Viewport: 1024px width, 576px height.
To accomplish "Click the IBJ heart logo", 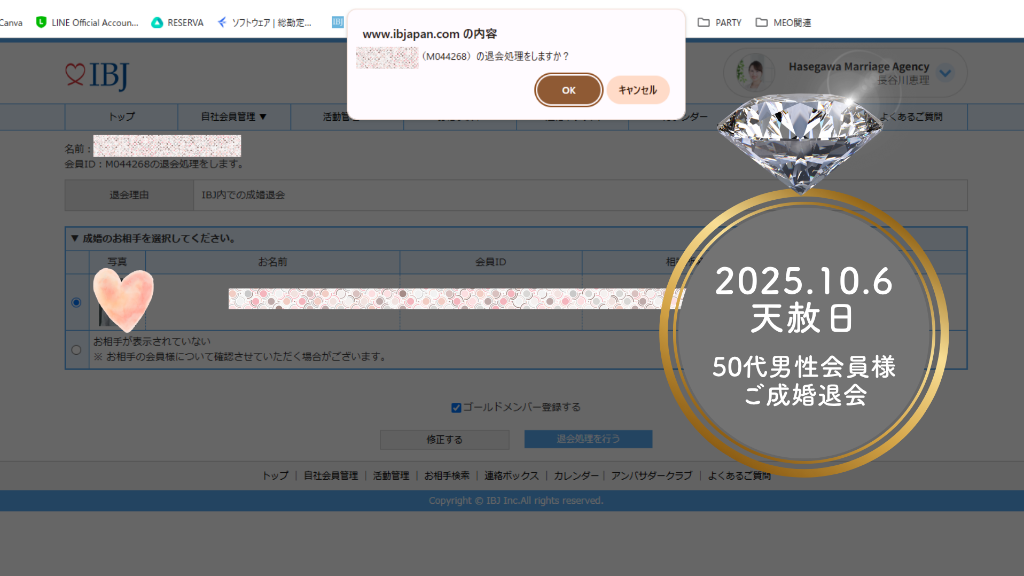I will pos(97,76).
